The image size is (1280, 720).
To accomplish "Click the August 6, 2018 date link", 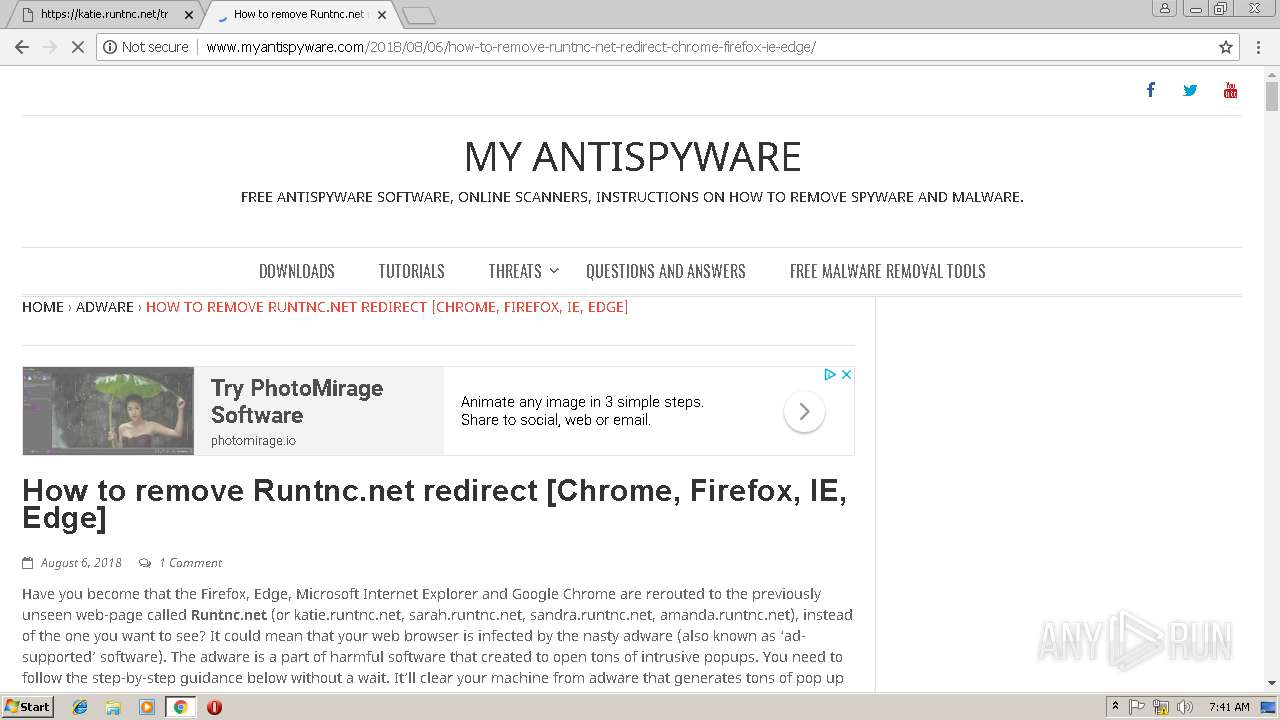I will pyautogui.click(x=81, y=563).
